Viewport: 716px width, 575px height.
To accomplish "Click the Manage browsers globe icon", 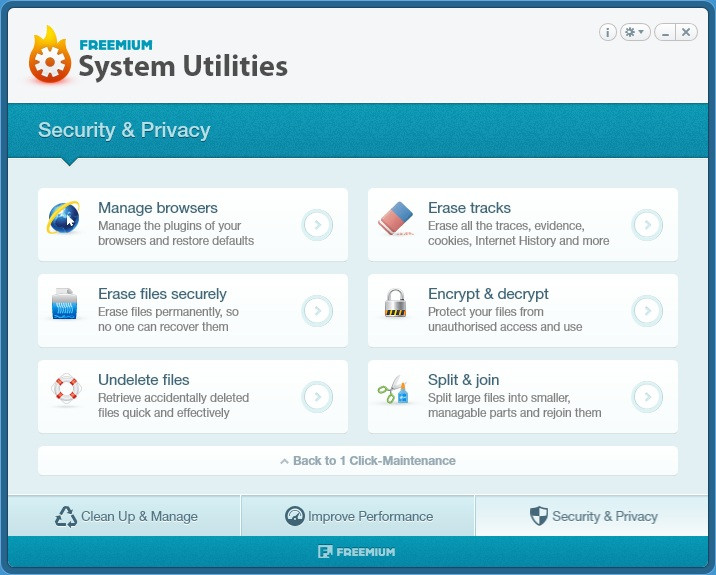I will pos(63,217).
